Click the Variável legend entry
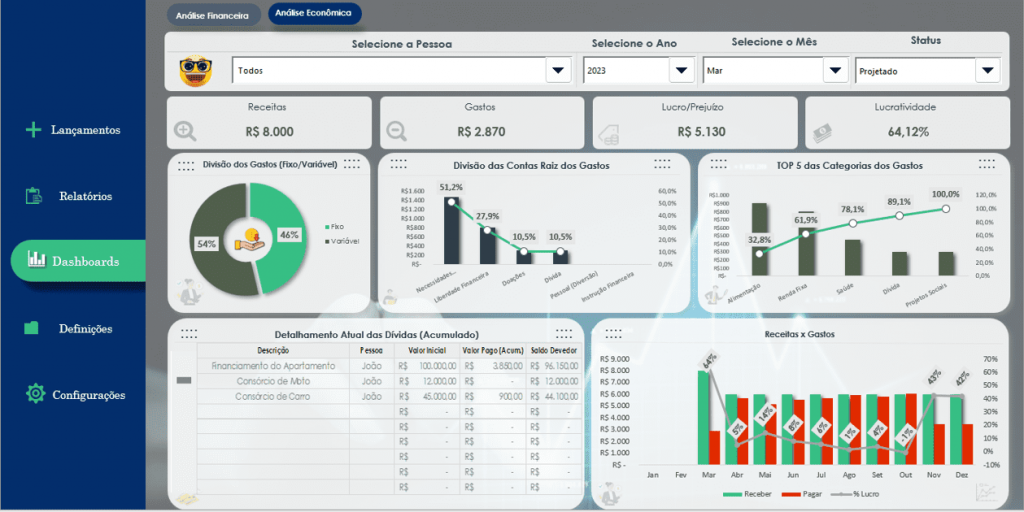 (343, 241)
